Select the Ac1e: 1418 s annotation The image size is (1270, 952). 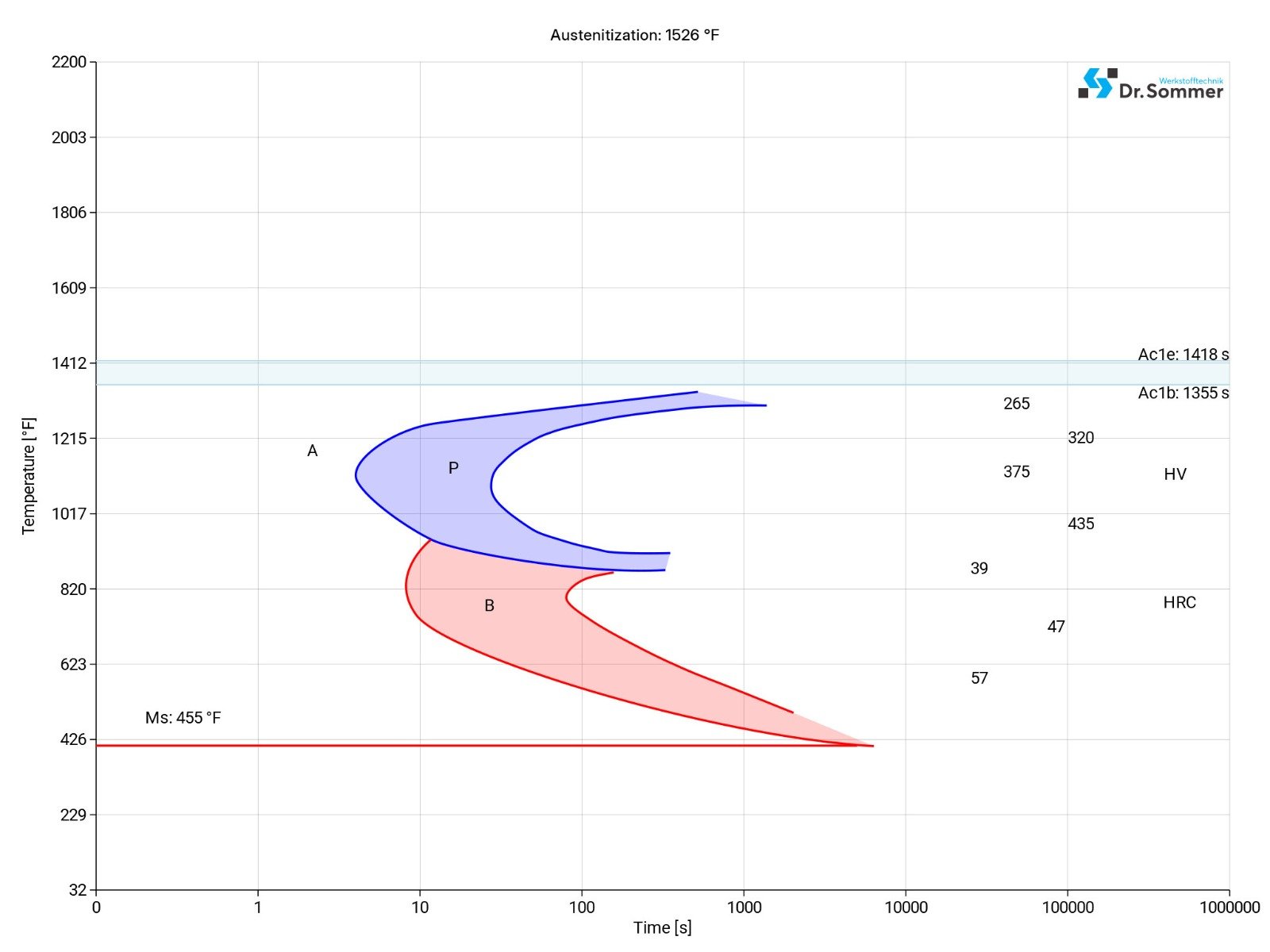[1183, 355]
